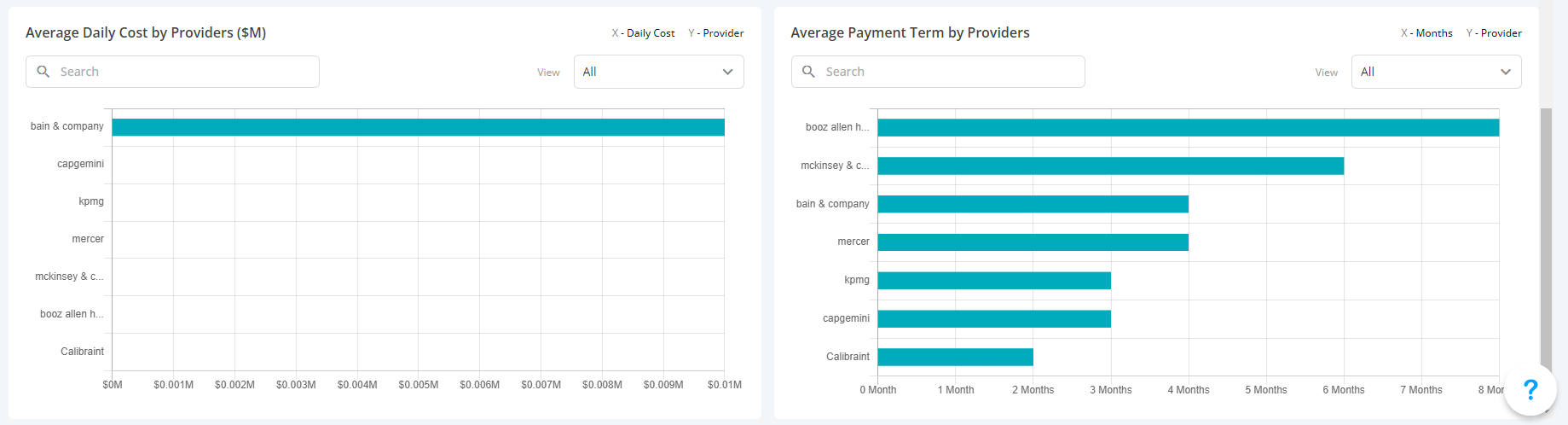Click 'Calibraint' label in Payment Term chart
1568x425 pixels.
[848, 357]
